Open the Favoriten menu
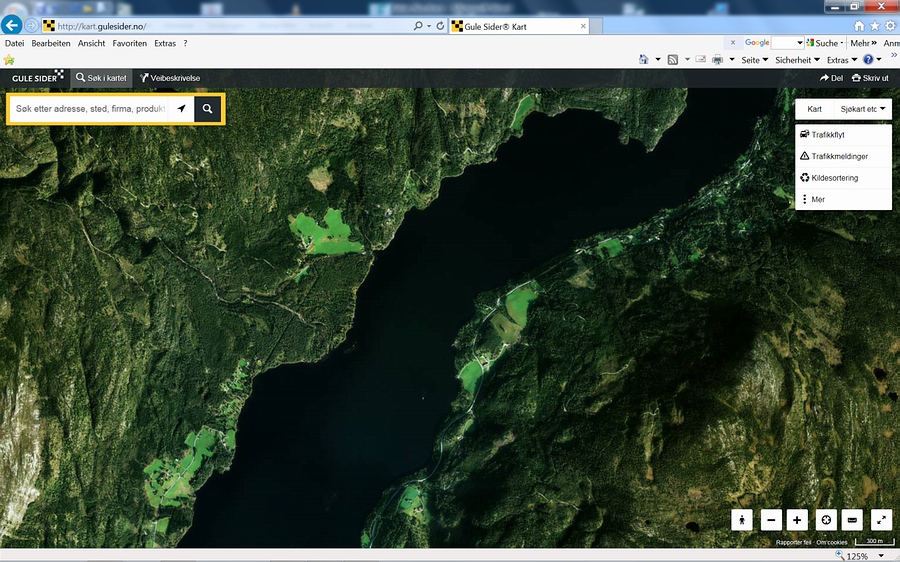 (129, 44)
